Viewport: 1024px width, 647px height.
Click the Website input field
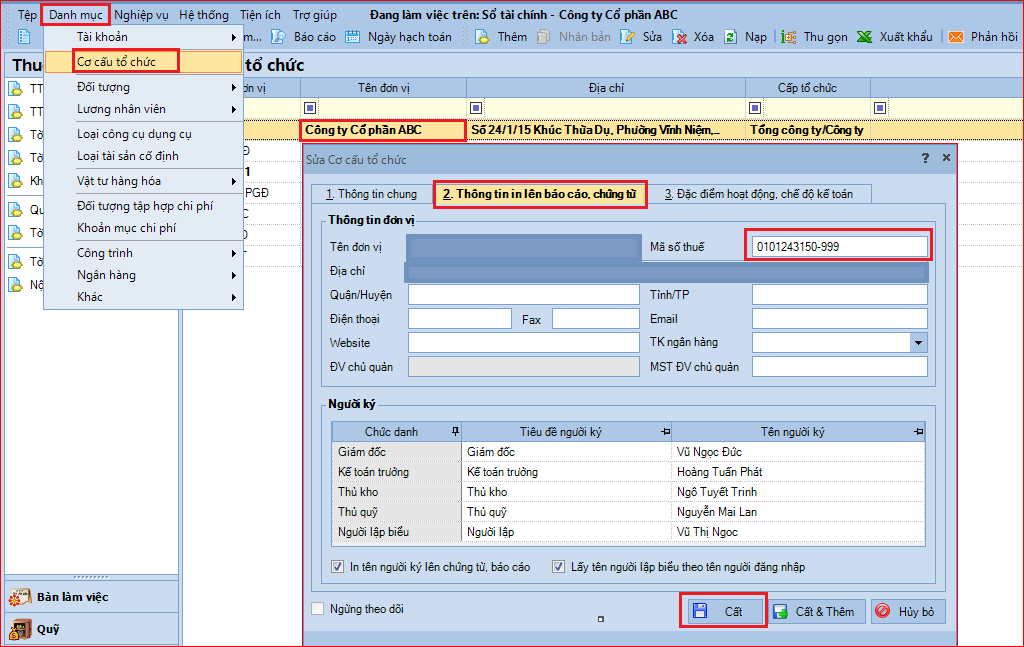524,343
